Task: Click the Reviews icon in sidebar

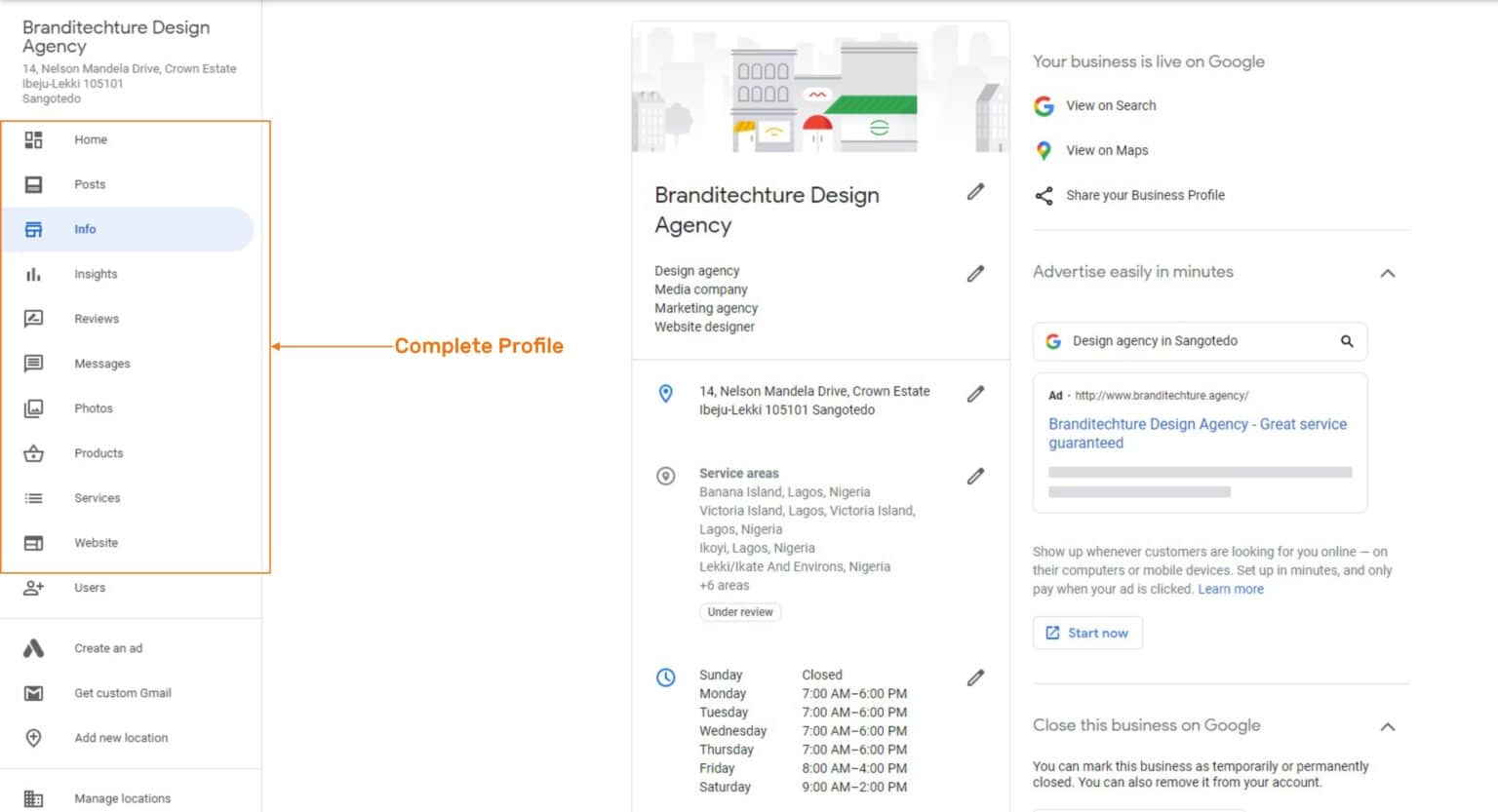Action: point(33,319)
